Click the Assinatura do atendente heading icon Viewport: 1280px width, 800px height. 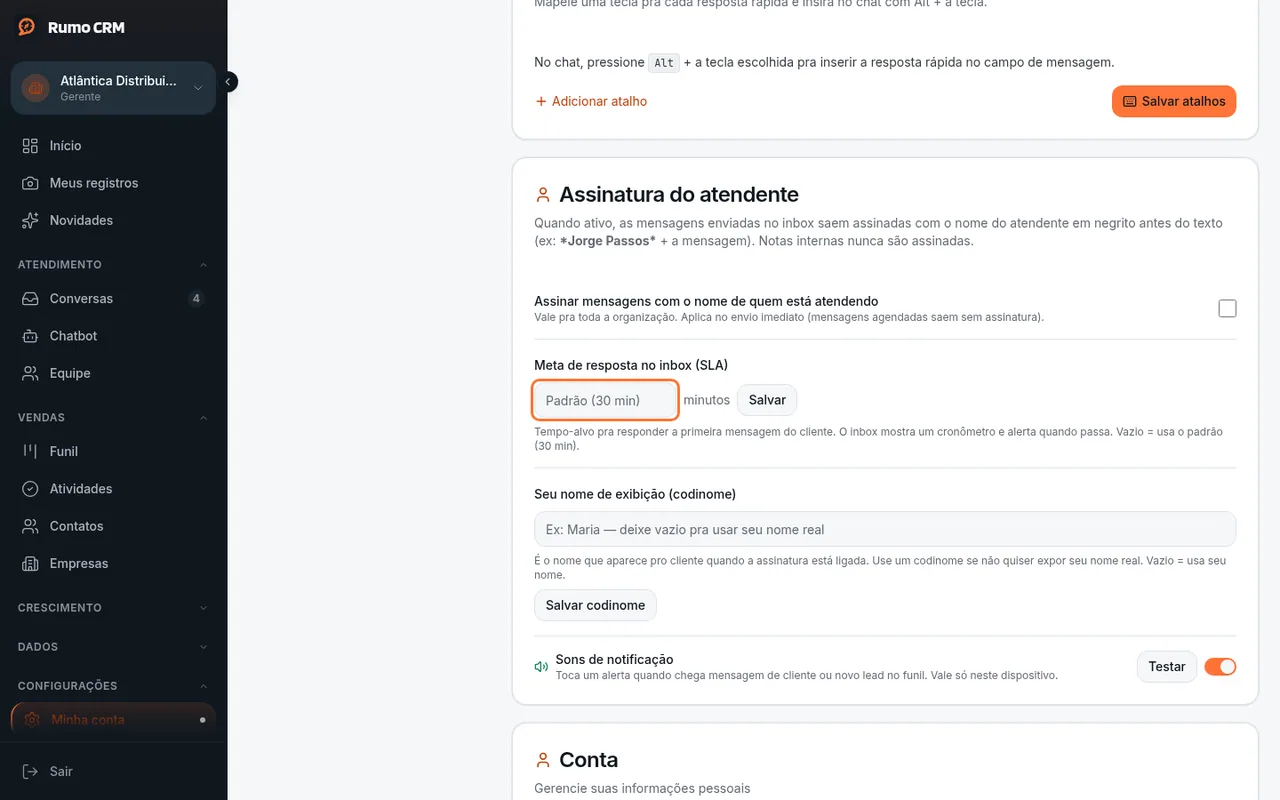point(543,194)
